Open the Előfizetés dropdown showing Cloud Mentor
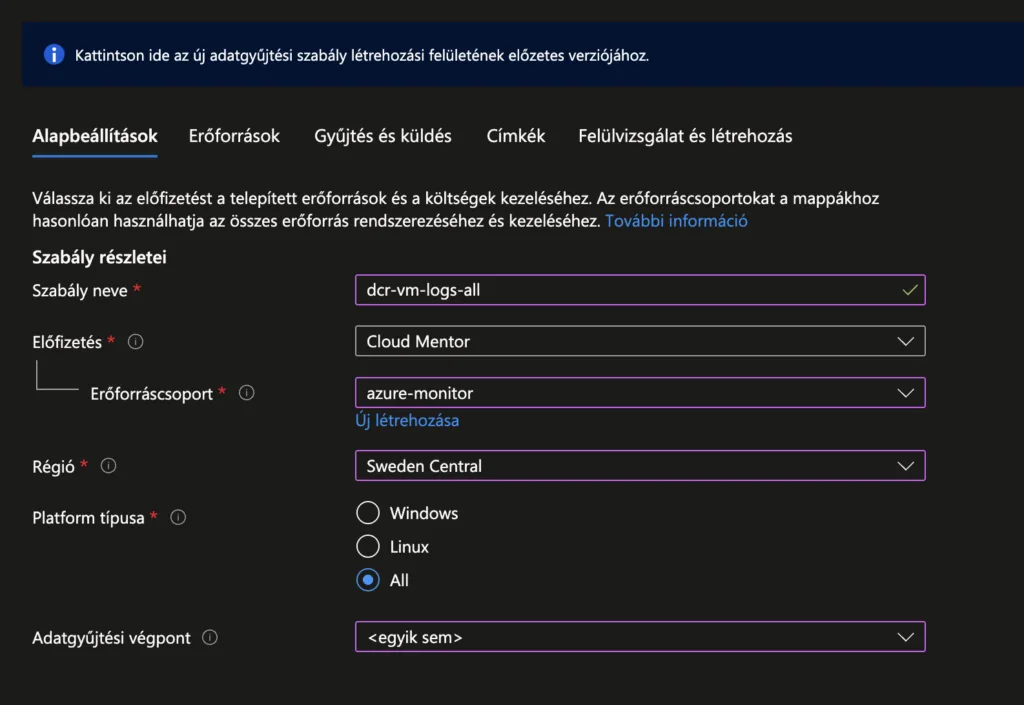 (x=639, y=342)
